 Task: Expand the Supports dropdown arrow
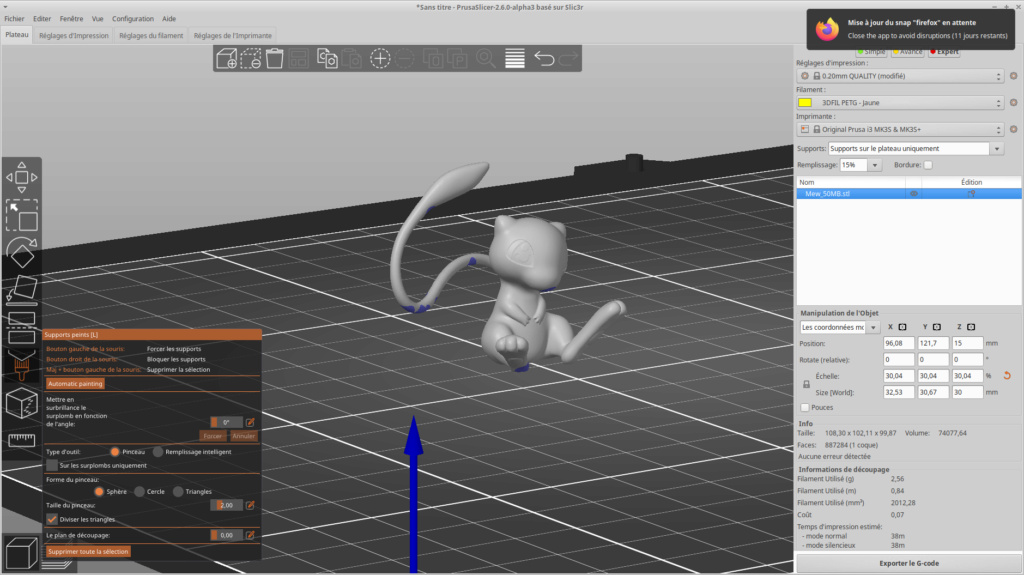tap(997, 149)
